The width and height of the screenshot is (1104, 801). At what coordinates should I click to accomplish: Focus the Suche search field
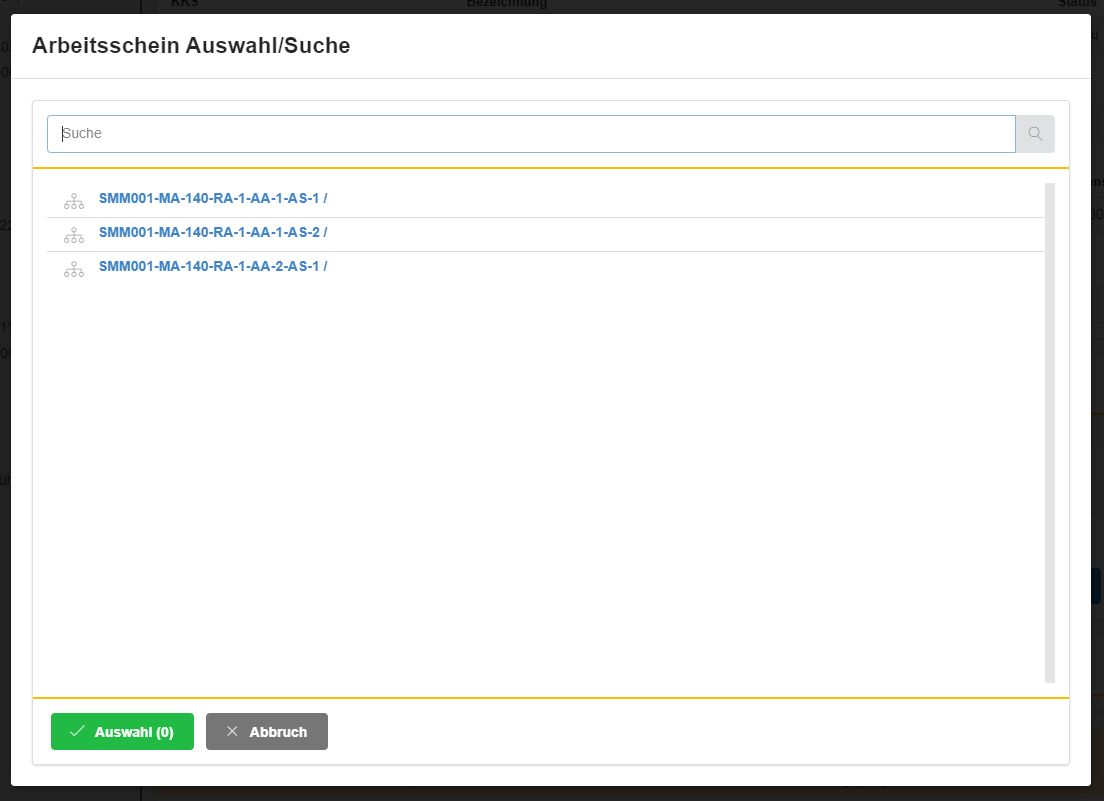530,134
